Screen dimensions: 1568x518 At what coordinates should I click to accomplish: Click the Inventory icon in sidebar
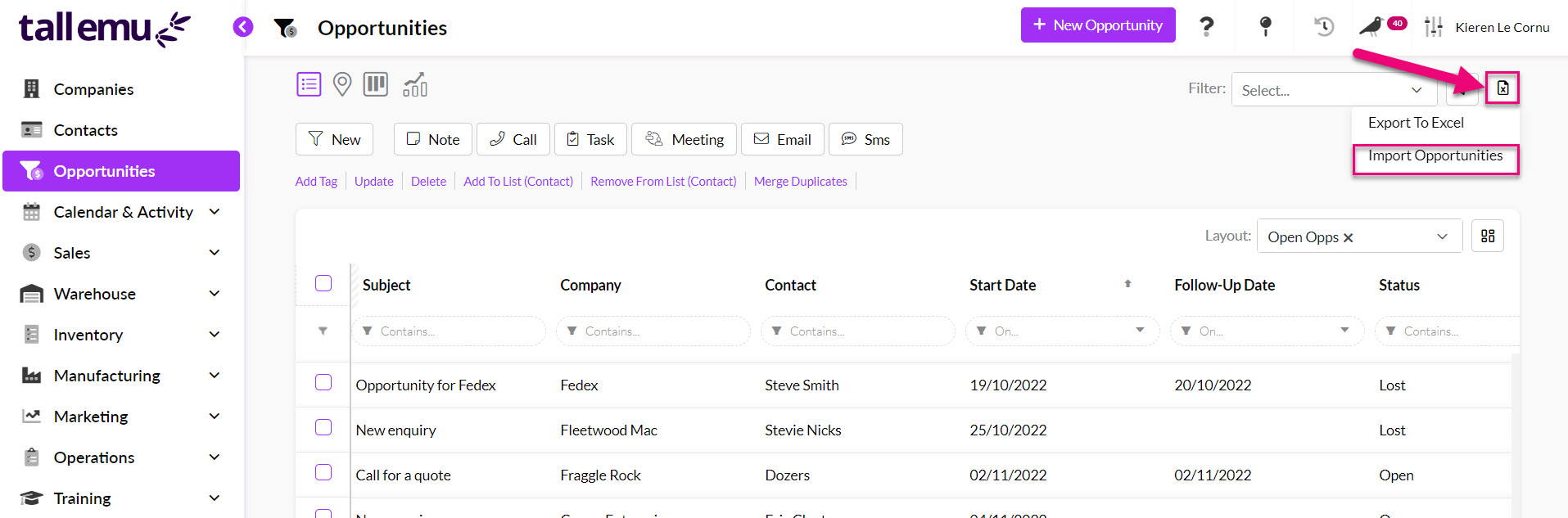coord(32,334)
